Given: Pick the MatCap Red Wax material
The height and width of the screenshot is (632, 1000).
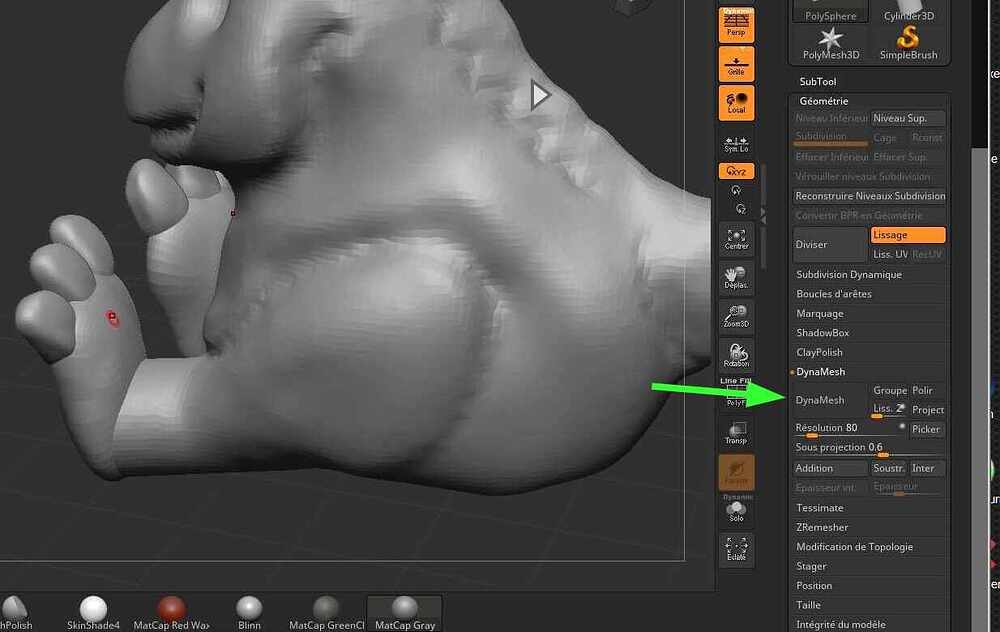Looking at the screenshot, I should (172, 614).
